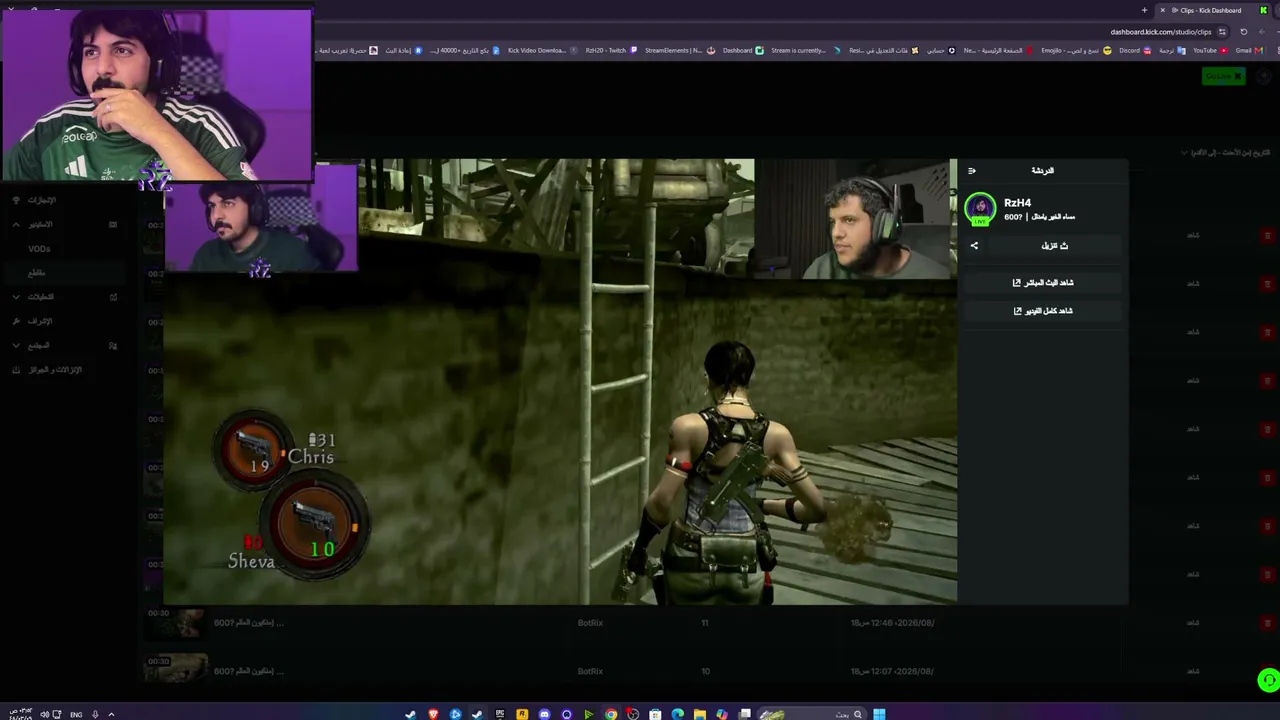Open a new browser tab
This screenshot has width=1280, height=720.
pos(1144,10)
